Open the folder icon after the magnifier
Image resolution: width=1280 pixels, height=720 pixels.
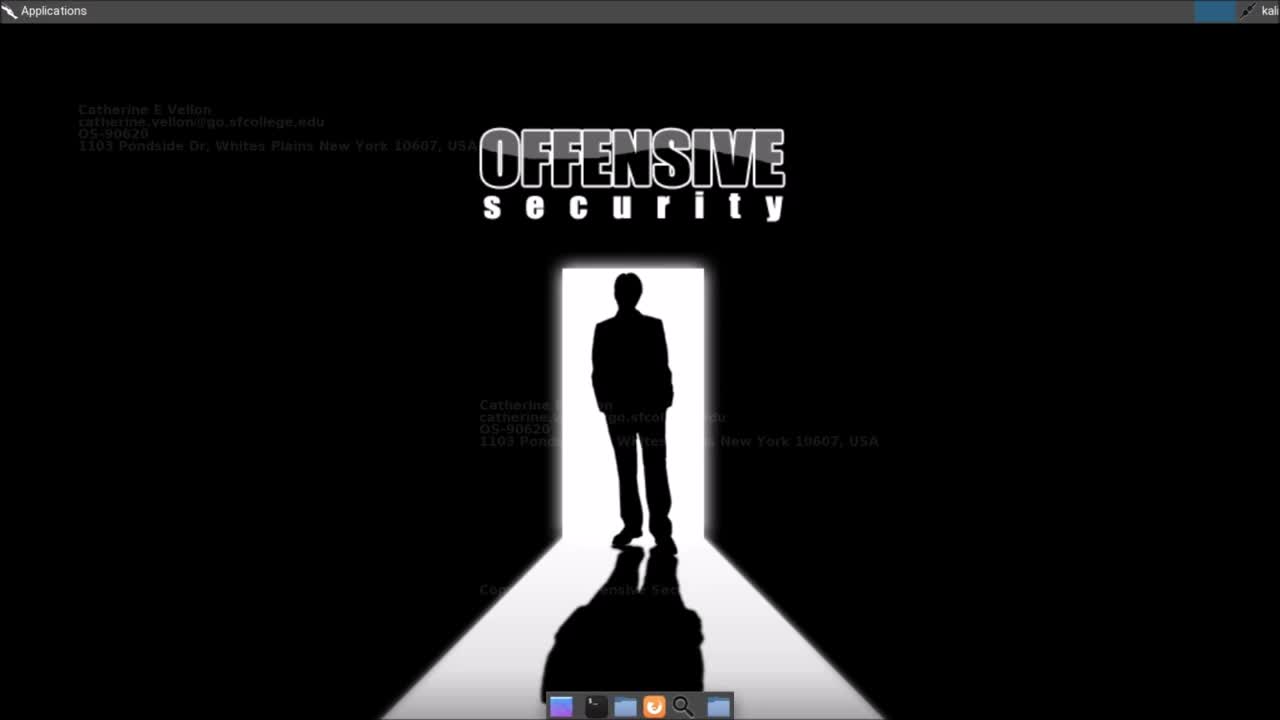click(718, 706)
